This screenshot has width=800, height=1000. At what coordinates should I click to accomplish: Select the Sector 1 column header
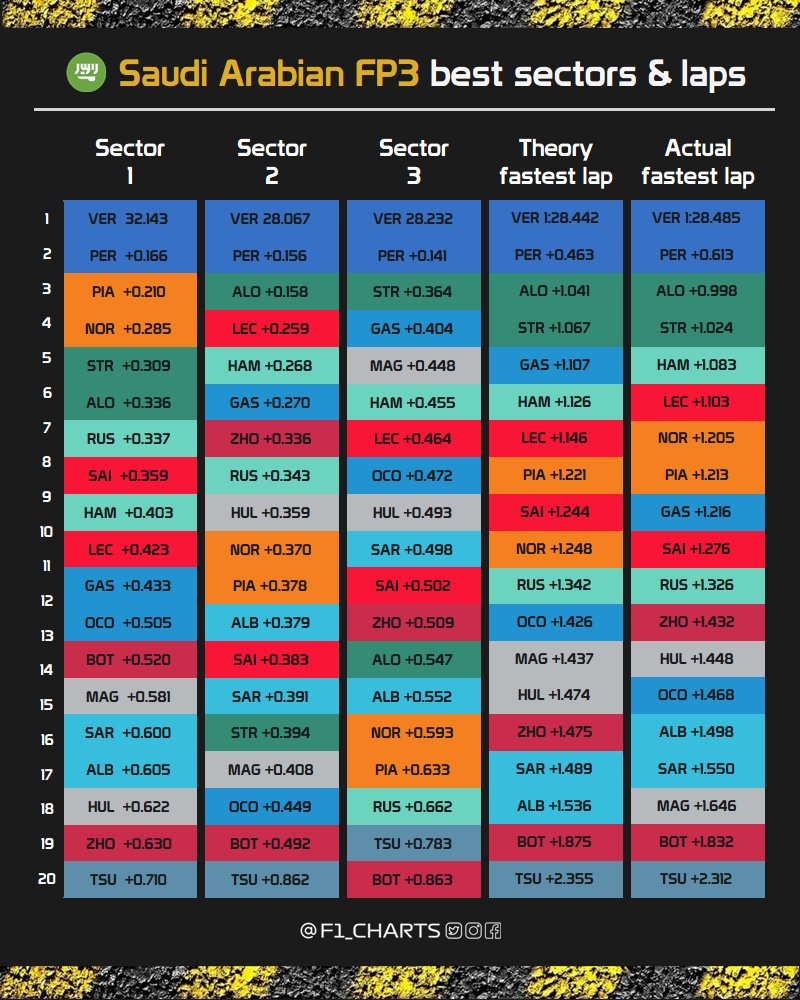(129, 162)
